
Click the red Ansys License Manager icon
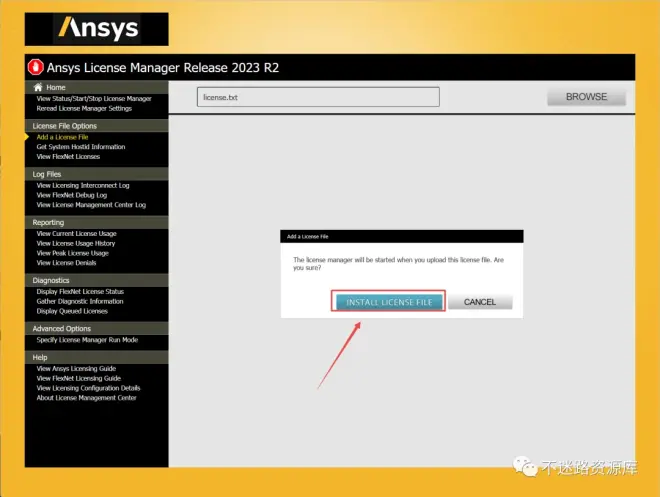(36, 67)
